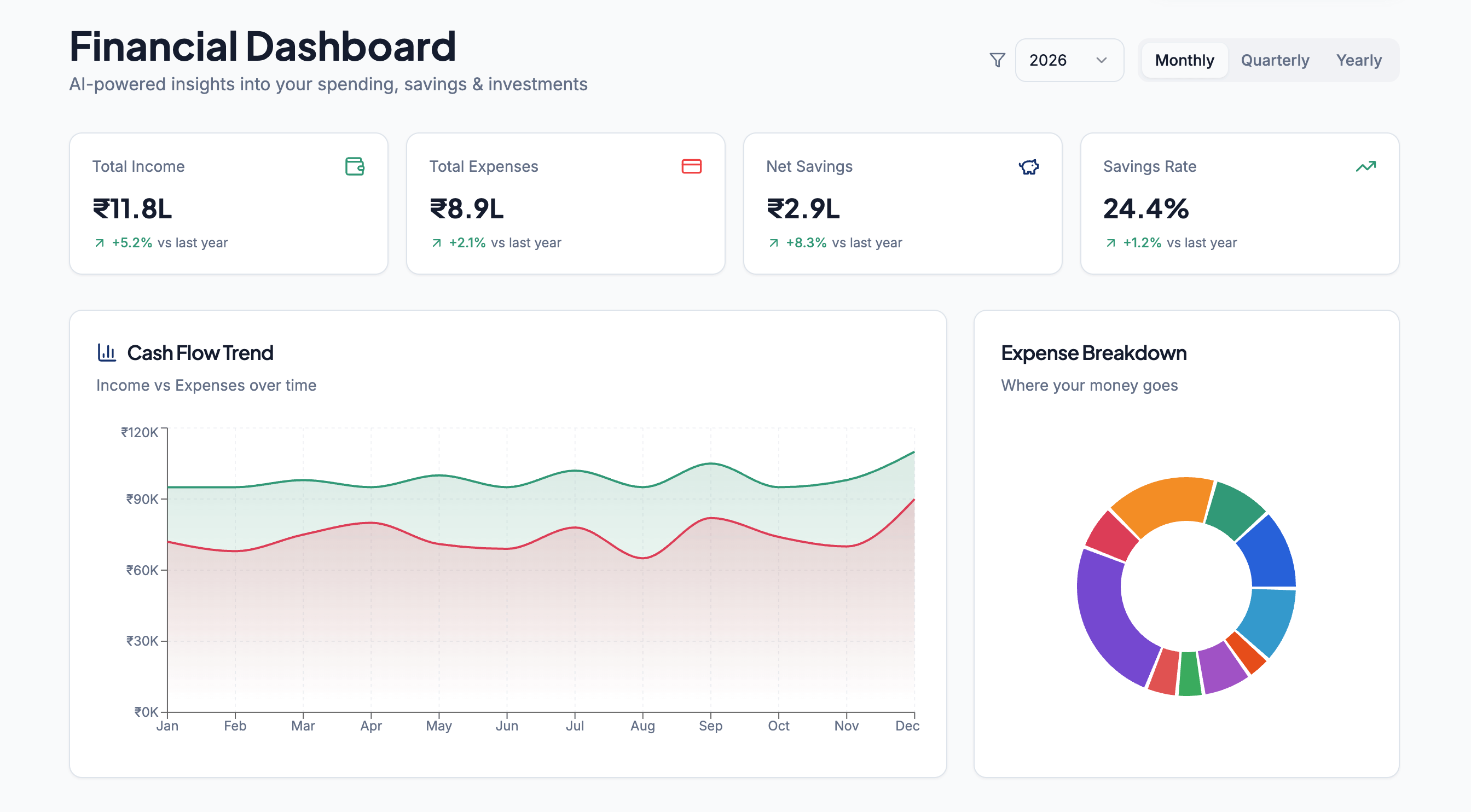The image size is (1471, 812).
Task: Click the up-arrow icon next to +5.2%
Action: (100, 243)
